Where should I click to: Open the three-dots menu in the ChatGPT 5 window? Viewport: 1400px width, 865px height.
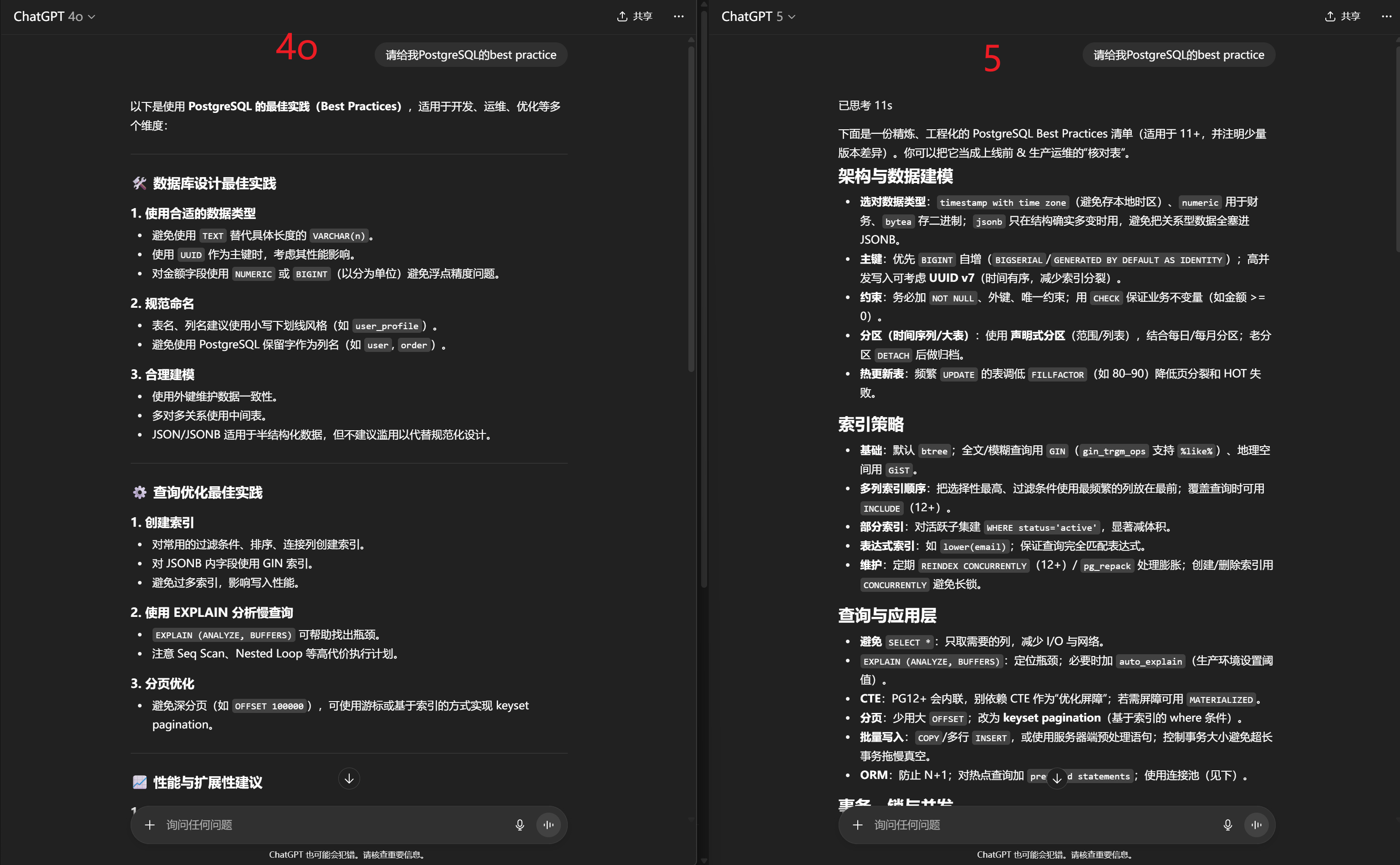coord(1386,16)
